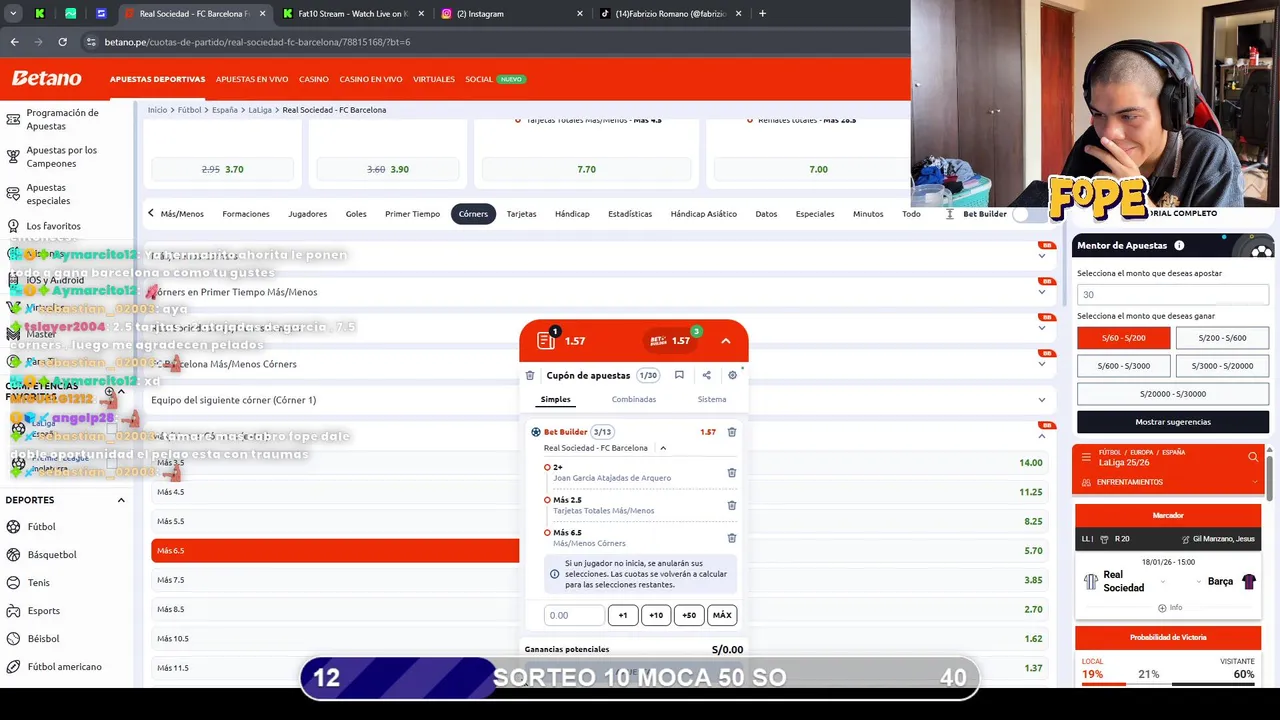The height and width of the screenshot is (720, 1280).
Task: Click the 7.70 odds button
Action: 587,169
